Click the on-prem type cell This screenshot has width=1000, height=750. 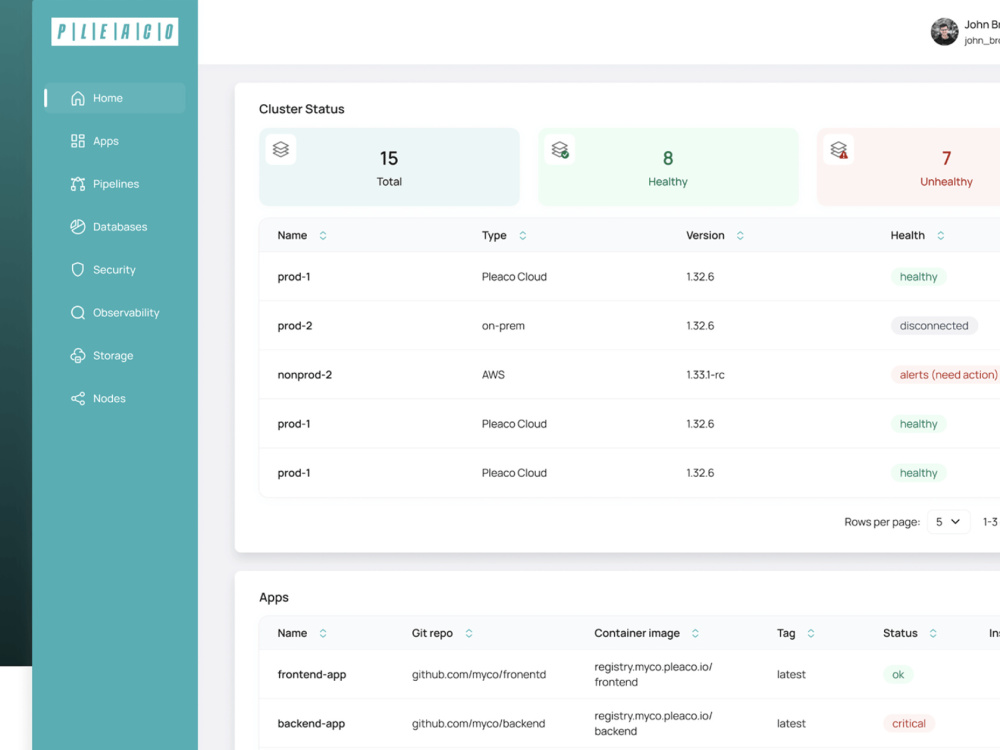(503, 326)
